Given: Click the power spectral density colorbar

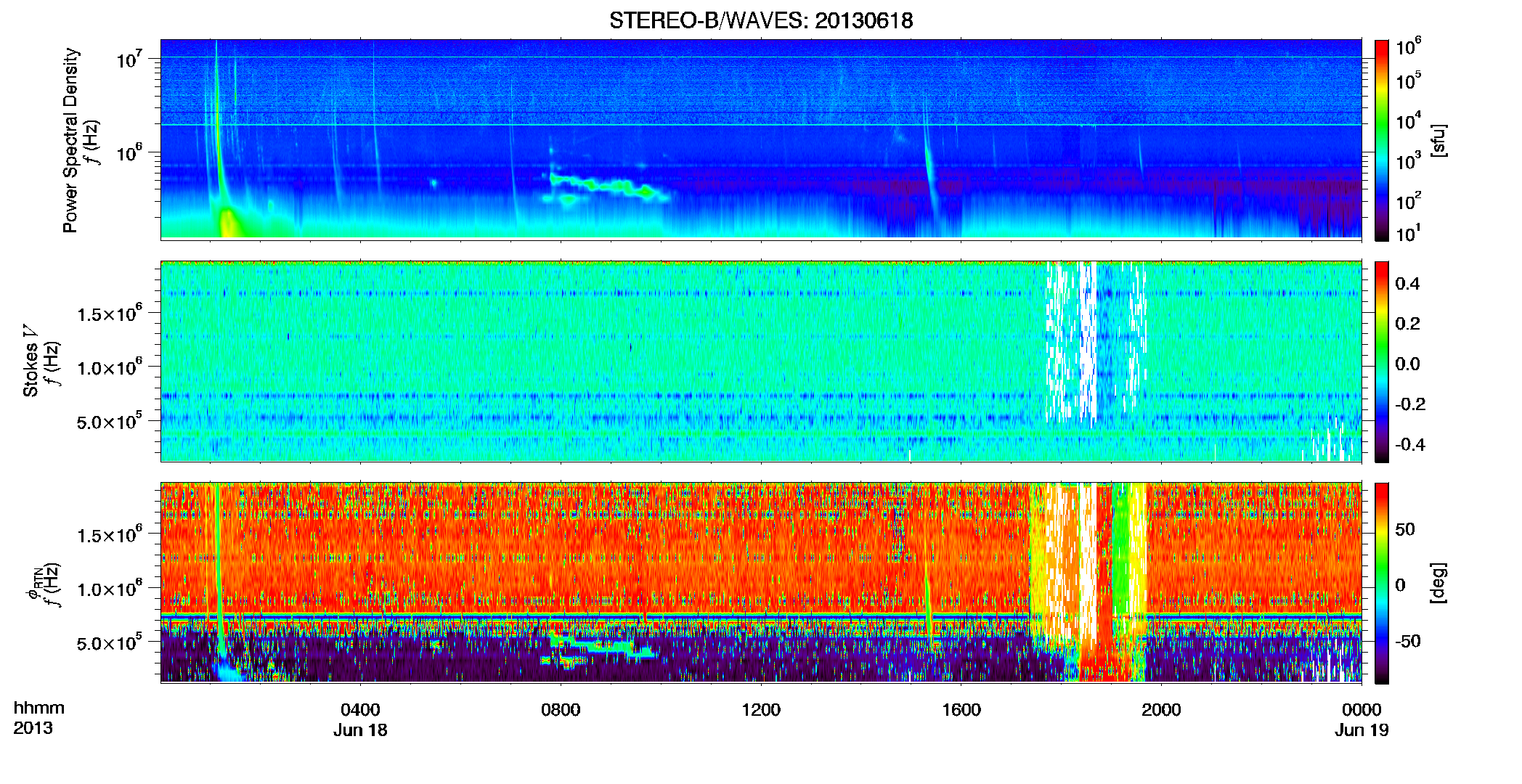Looking at the screenshot, I should click(1382, 140).
